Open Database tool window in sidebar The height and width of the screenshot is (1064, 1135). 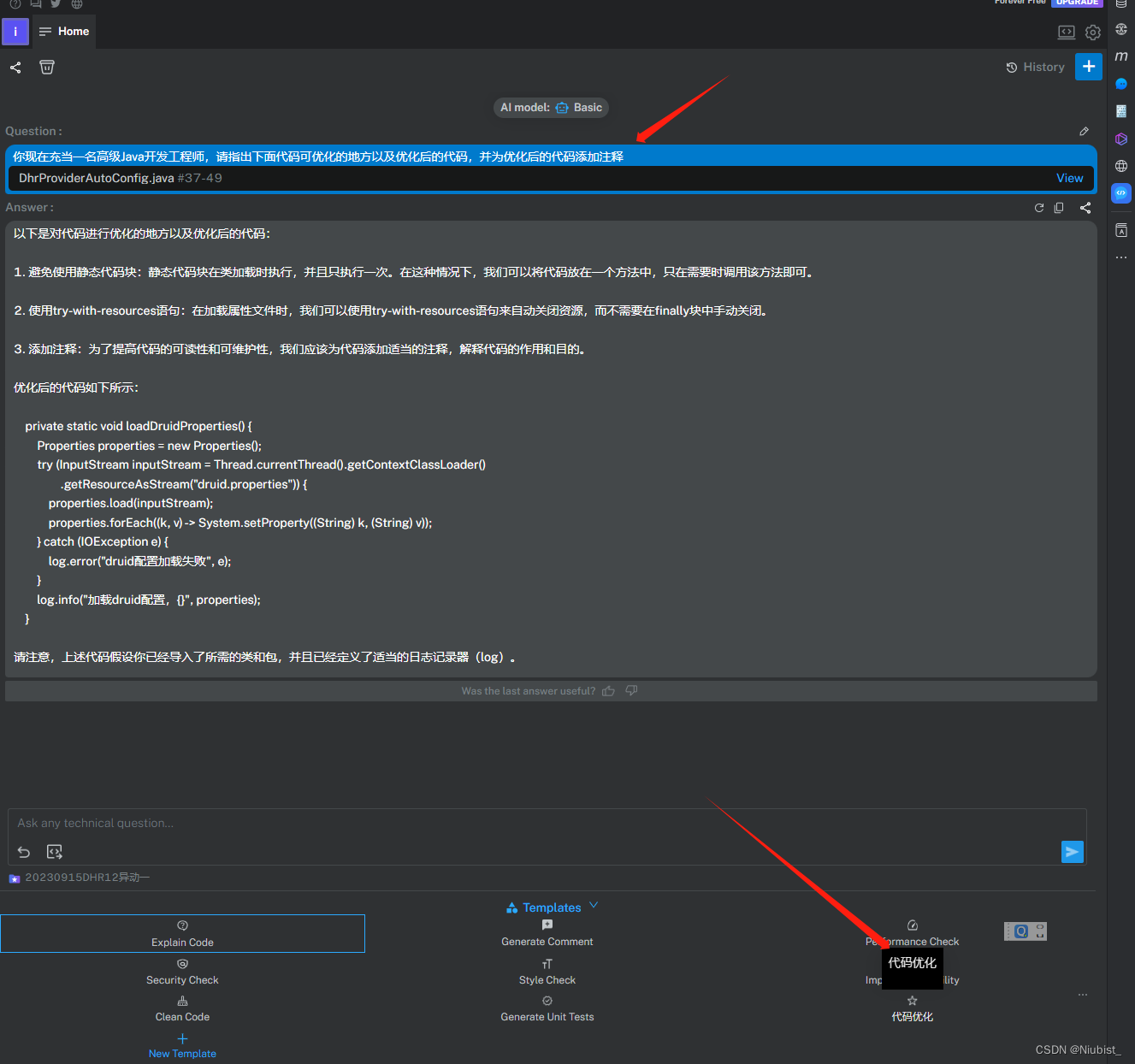[1121, 3]
